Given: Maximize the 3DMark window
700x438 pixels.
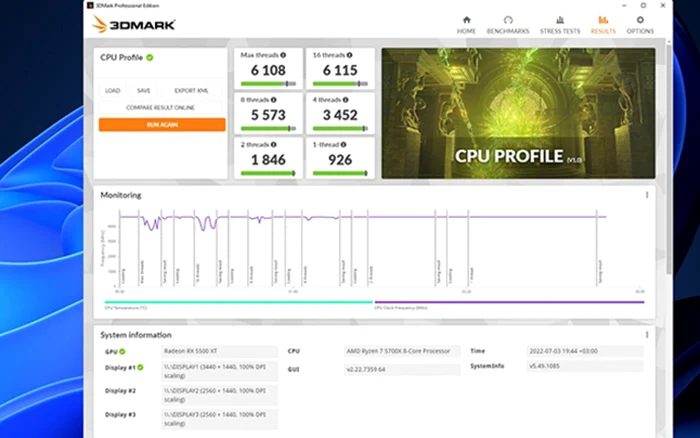Looking at the screenshot, I should point(643,5).
